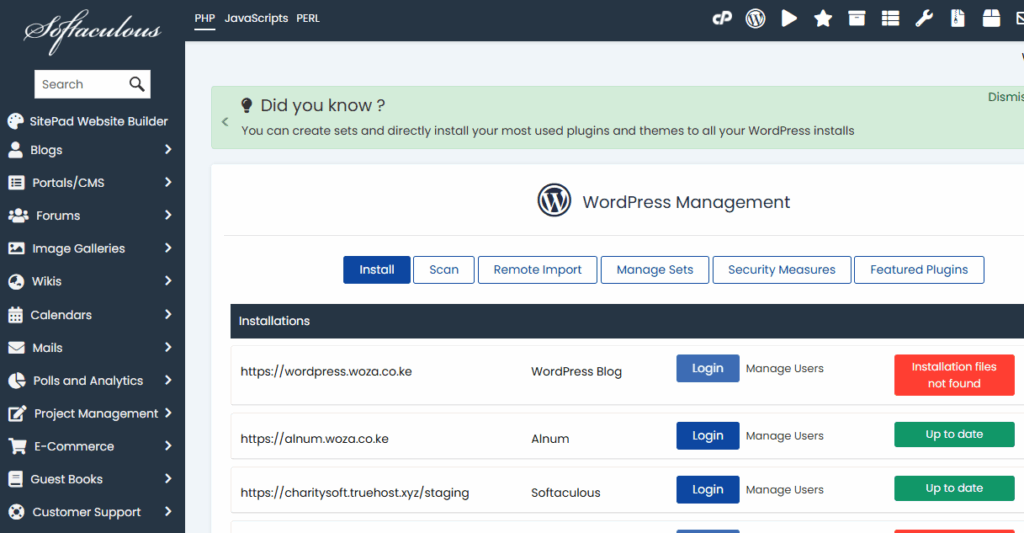Click the Portals/CMS list icon
1024x533 pixels.
pos(16,183)
